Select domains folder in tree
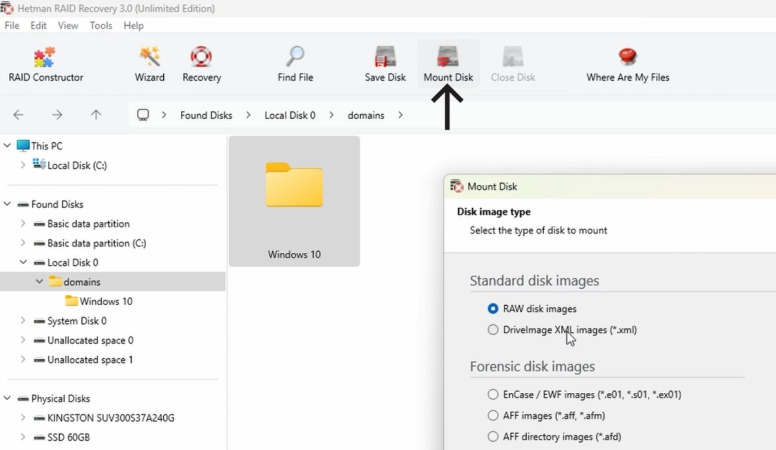The width and height of the screenshot is (776, 450). [75, 282]
